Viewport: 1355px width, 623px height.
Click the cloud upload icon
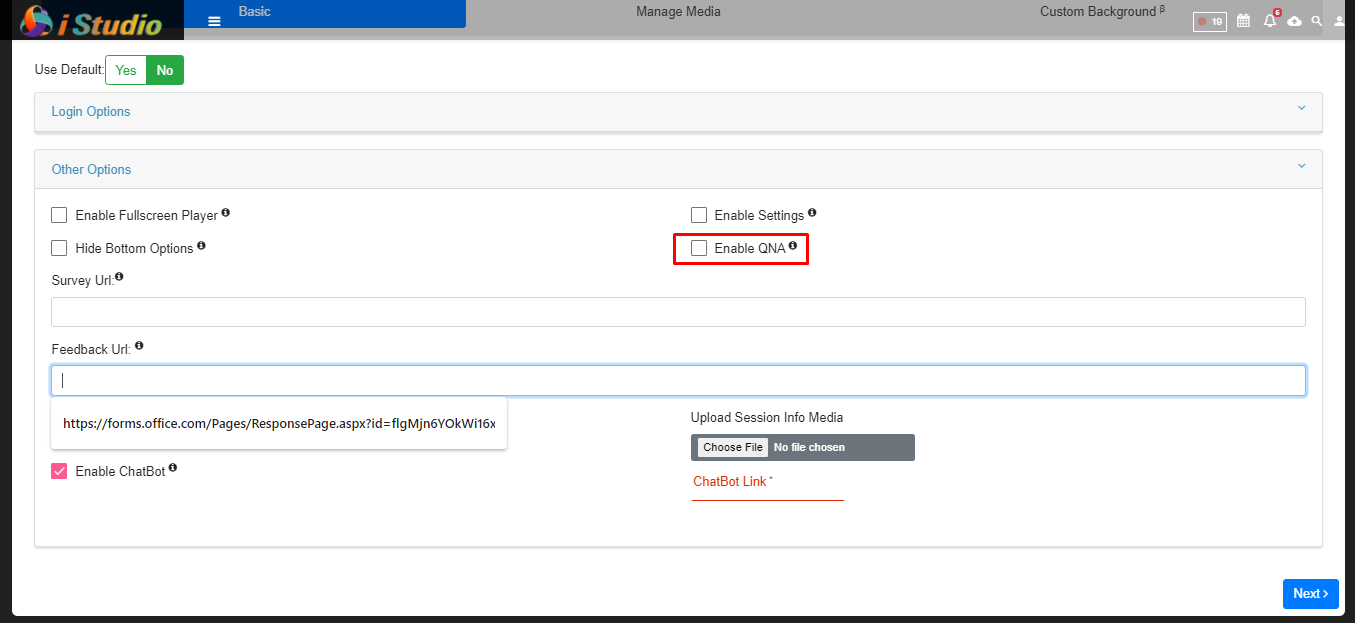coord(1295,21)
